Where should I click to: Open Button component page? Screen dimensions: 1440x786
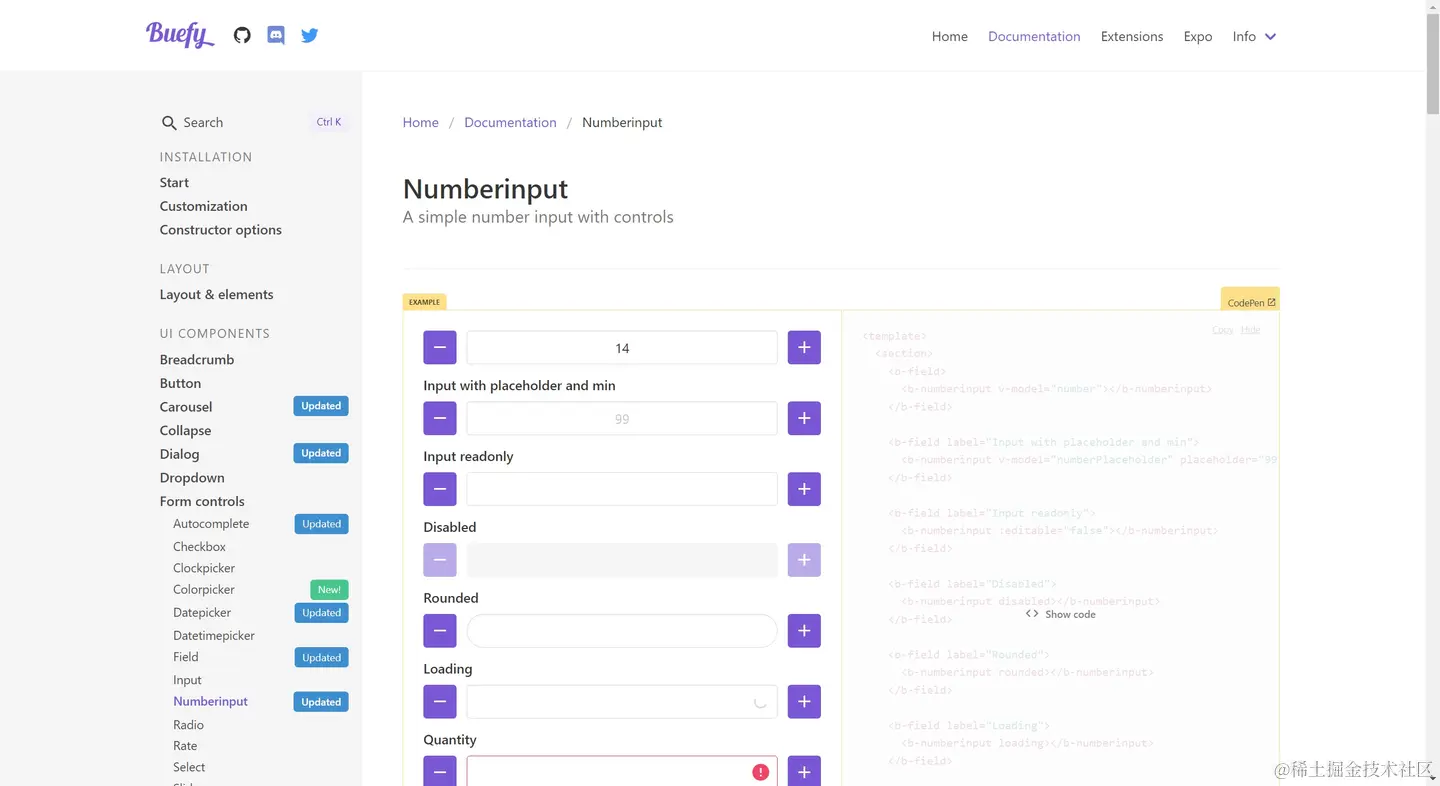[x=180, y=383]
